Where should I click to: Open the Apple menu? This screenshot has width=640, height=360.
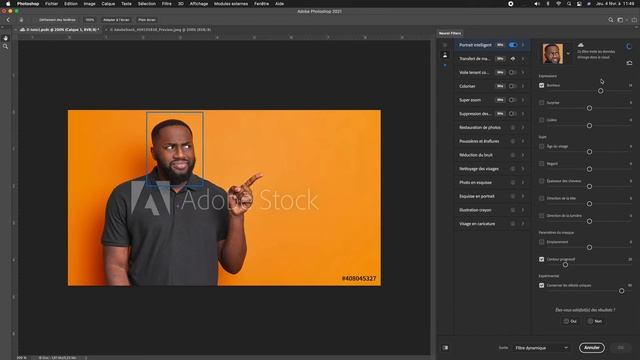[x=8, y=4]
